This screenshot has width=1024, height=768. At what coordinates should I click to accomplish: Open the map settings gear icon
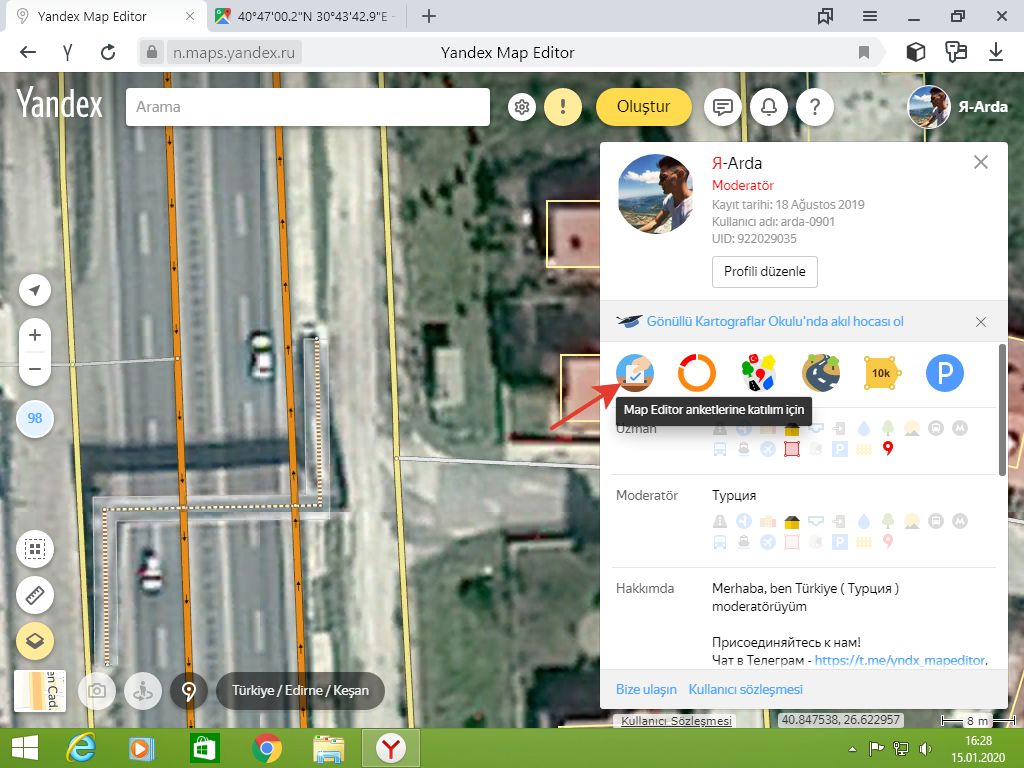coord(522,106)
